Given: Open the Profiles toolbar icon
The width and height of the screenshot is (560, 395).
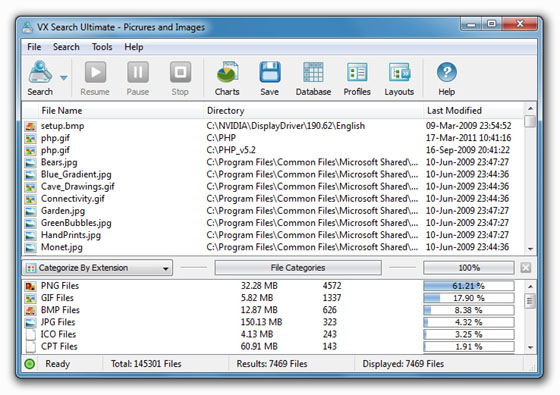Looking at the screenshot, I should point(357,72).
